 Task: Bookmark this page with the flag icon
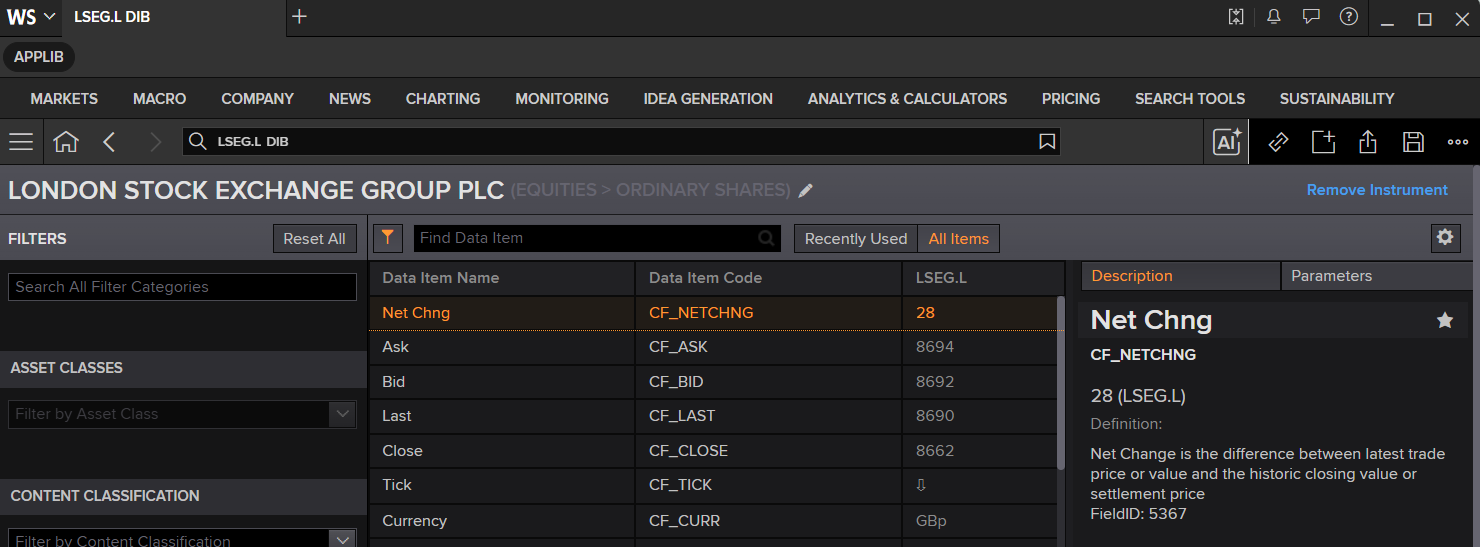(1047, 142)
